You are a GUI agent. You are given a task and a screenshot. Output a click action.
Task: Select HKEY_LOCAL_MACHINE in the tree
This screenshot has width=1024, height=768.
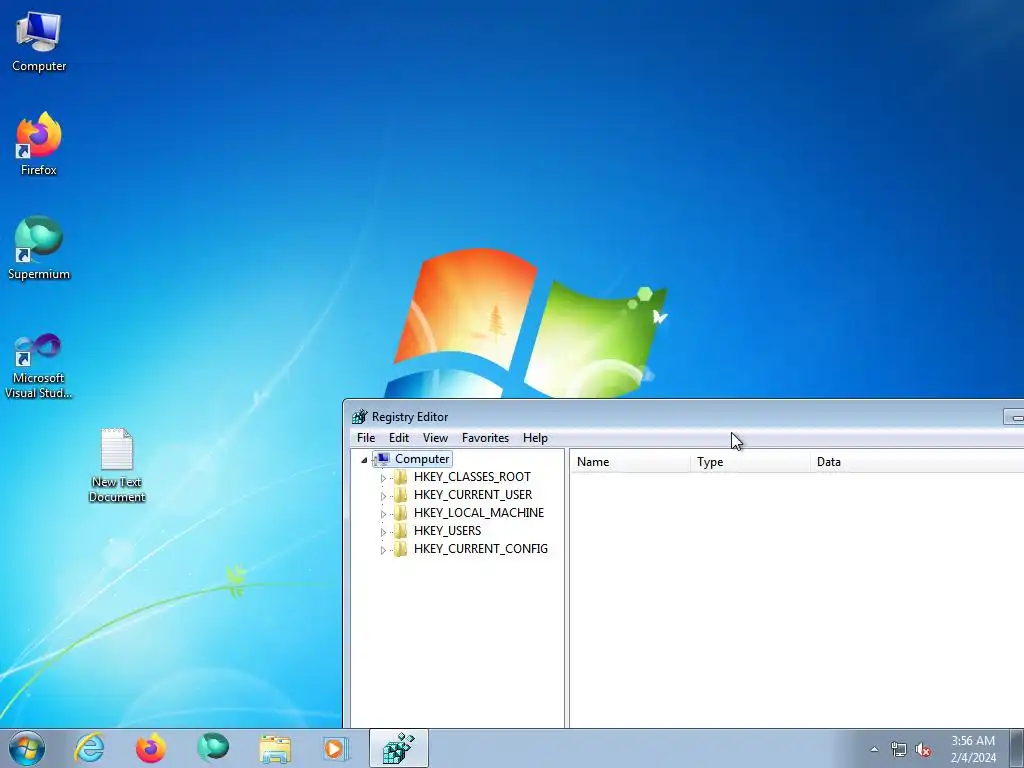(479, 513)
